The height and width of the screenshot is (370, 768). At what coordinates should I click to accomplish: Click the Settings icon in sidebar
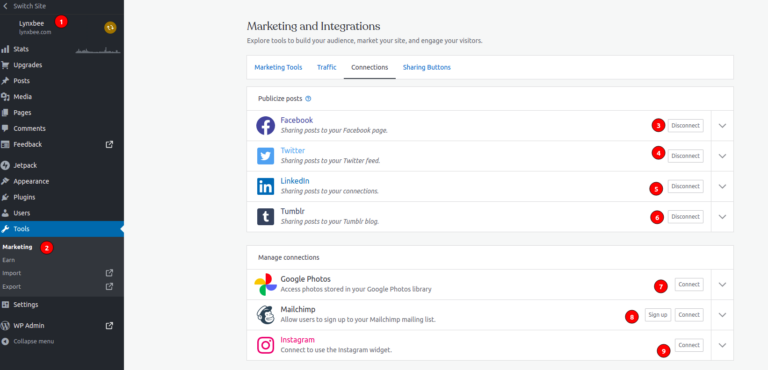(x=5, y=305)
